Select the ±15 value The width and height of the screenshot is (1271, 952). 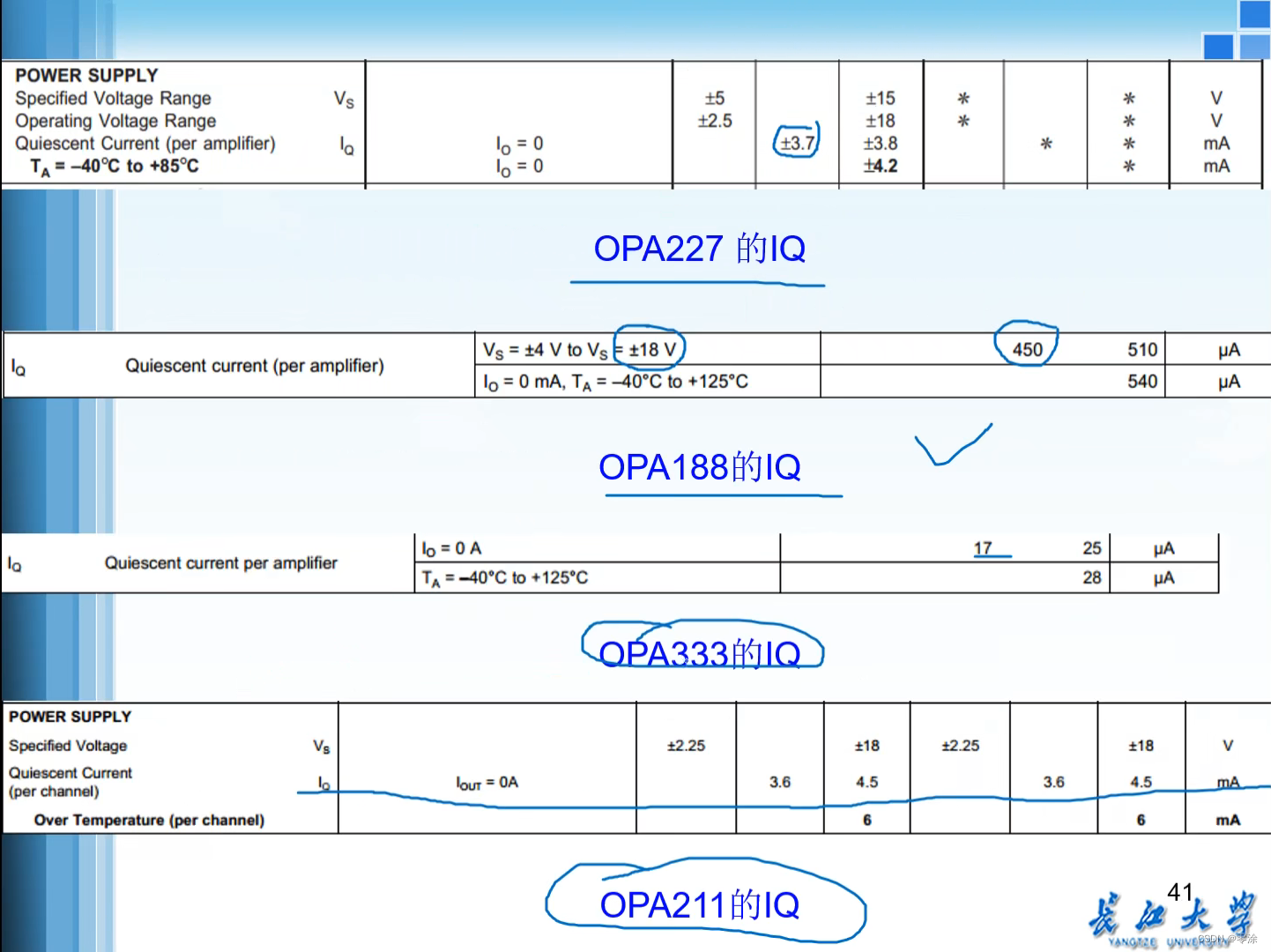pos(880,98)
